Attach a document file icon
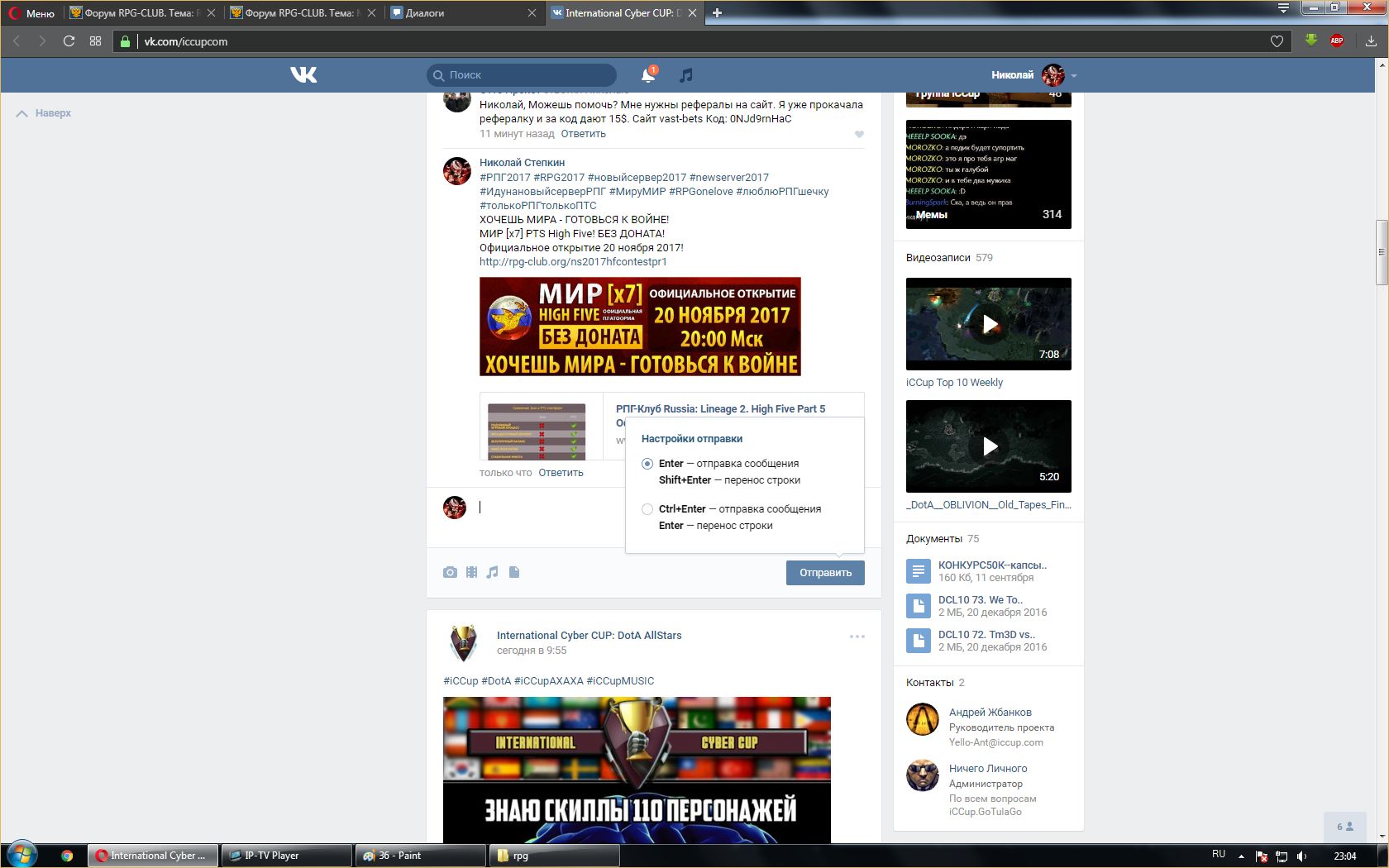Screen dimensions: 1389x868 click(x=514, y=572)
